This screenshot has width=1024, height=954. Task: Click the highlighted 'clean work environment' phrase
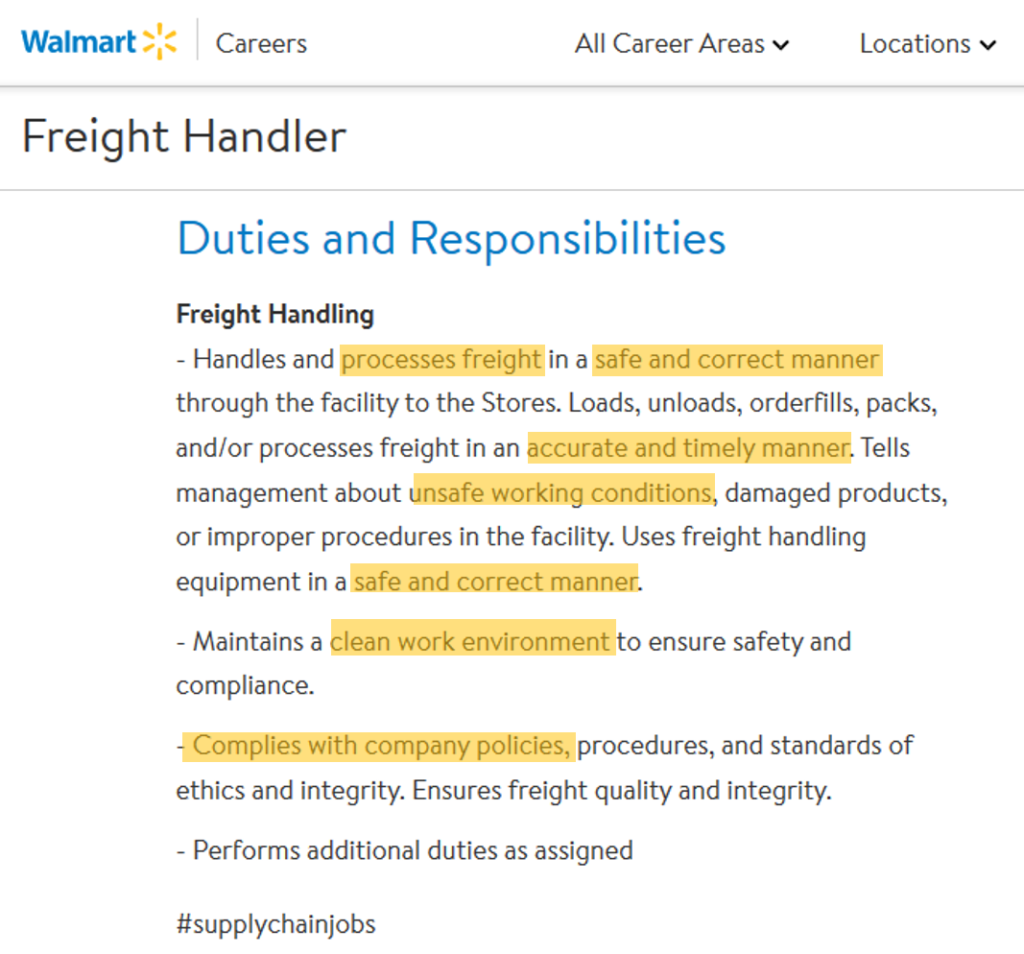(473, 641)
